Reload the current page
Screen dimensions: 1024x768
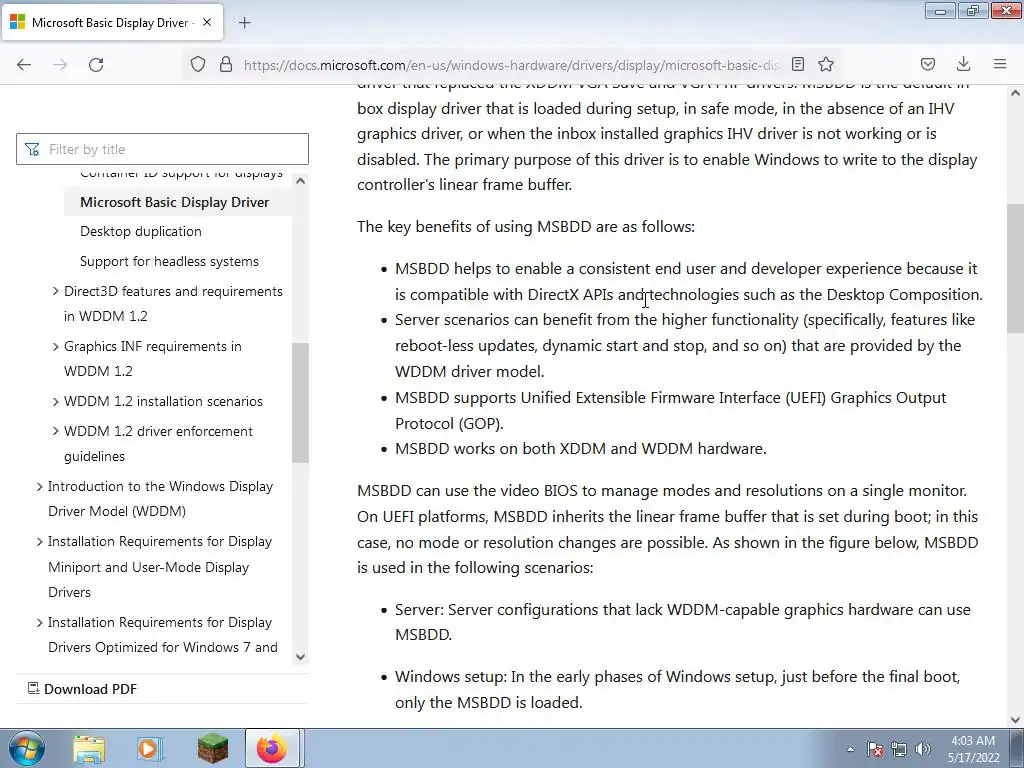click(x=96, y=64)
